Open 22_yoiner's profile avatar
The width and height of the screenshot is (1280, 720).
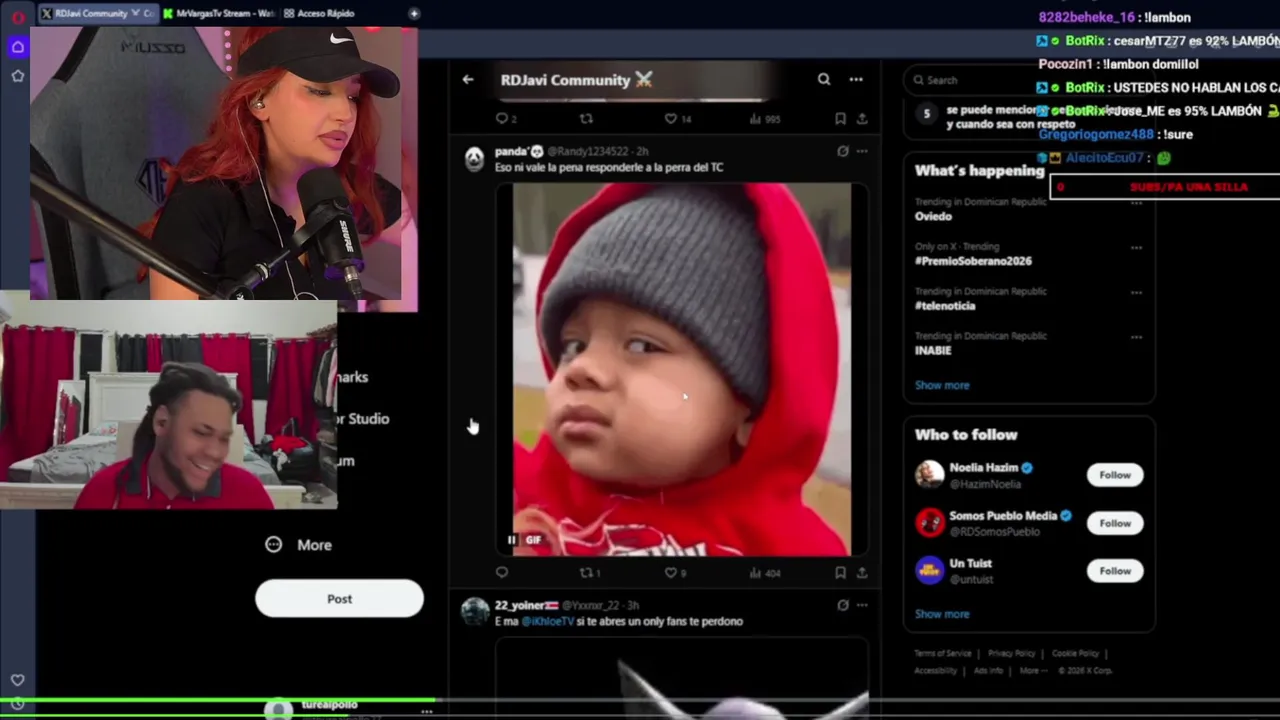[474, 611]
